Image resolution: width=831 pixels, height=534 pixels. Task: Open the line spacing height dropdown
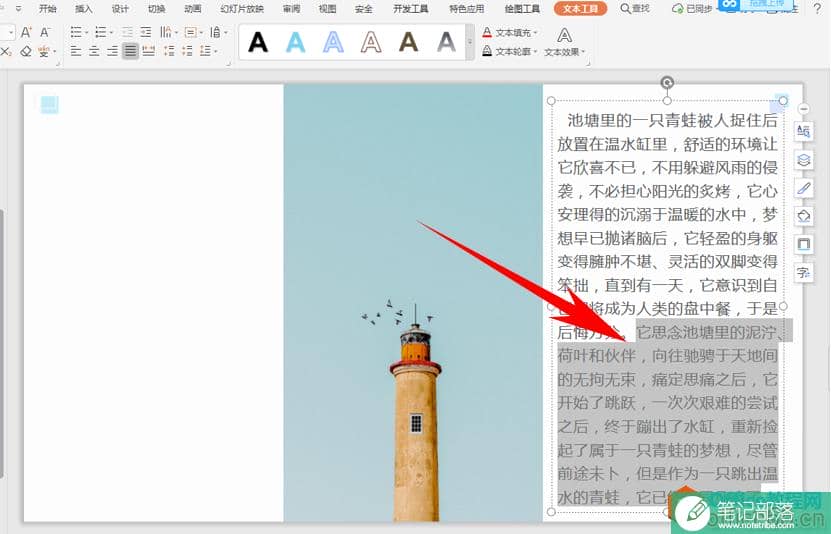(218, 33)
